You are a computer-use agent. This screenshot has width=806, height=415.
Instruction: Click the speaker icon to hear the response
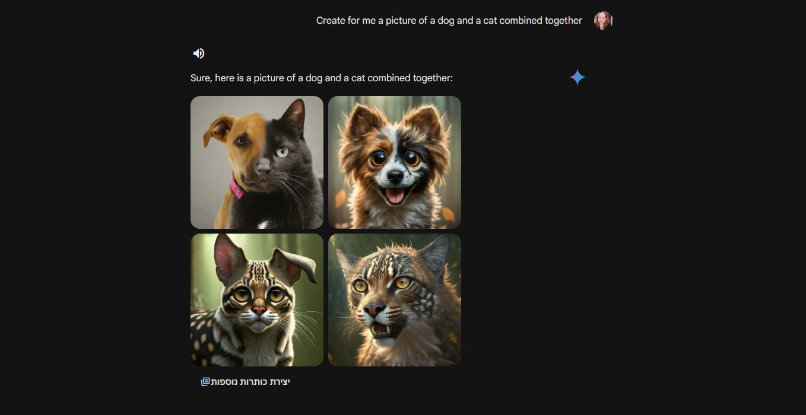pos(198,53)
